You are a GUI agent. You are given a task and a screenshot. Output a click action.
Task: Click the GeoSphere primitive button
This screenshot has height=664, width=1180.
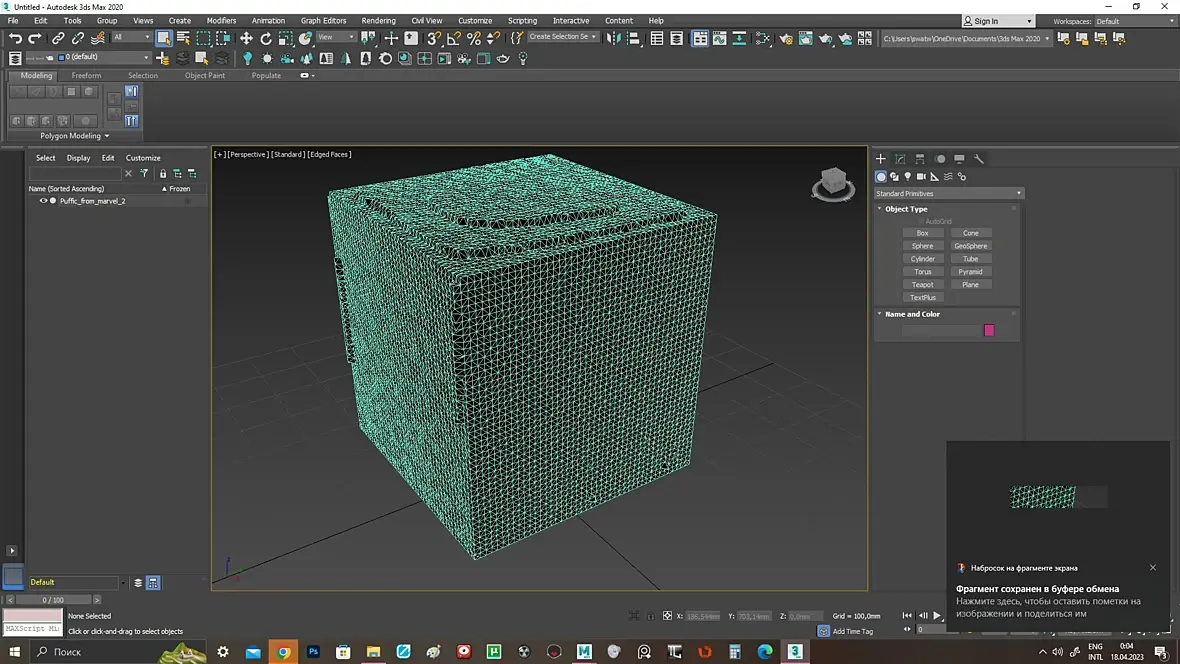[x=970, y=246]
